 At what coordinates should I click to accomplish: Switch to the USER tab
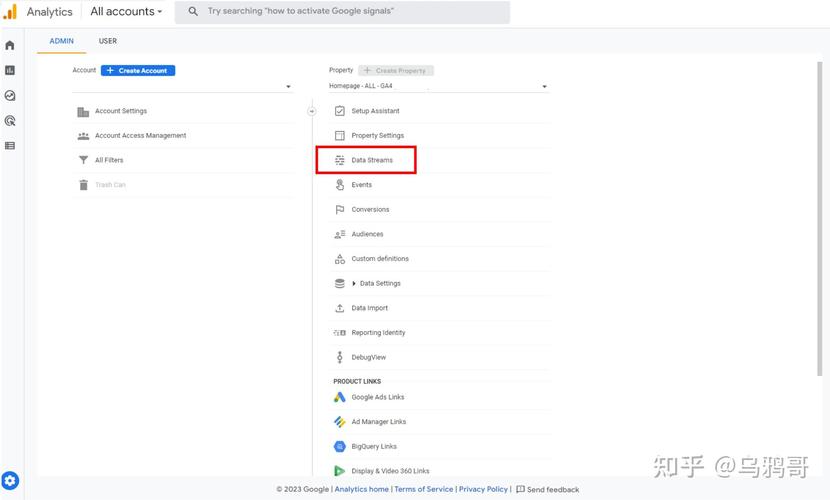click(x=108, y=41)
